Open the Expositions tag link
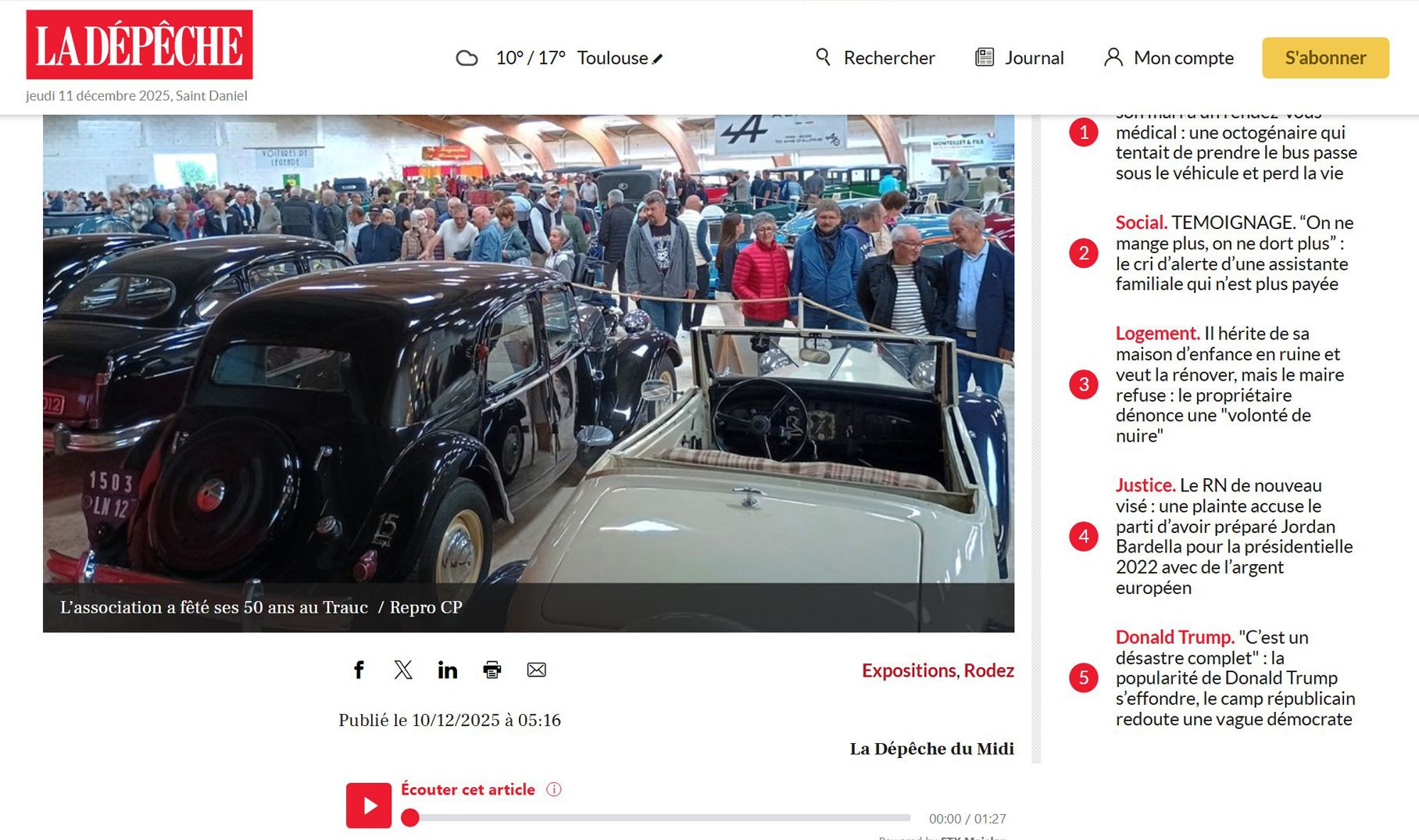This screenshot has height=840, width=1419. 909,670
